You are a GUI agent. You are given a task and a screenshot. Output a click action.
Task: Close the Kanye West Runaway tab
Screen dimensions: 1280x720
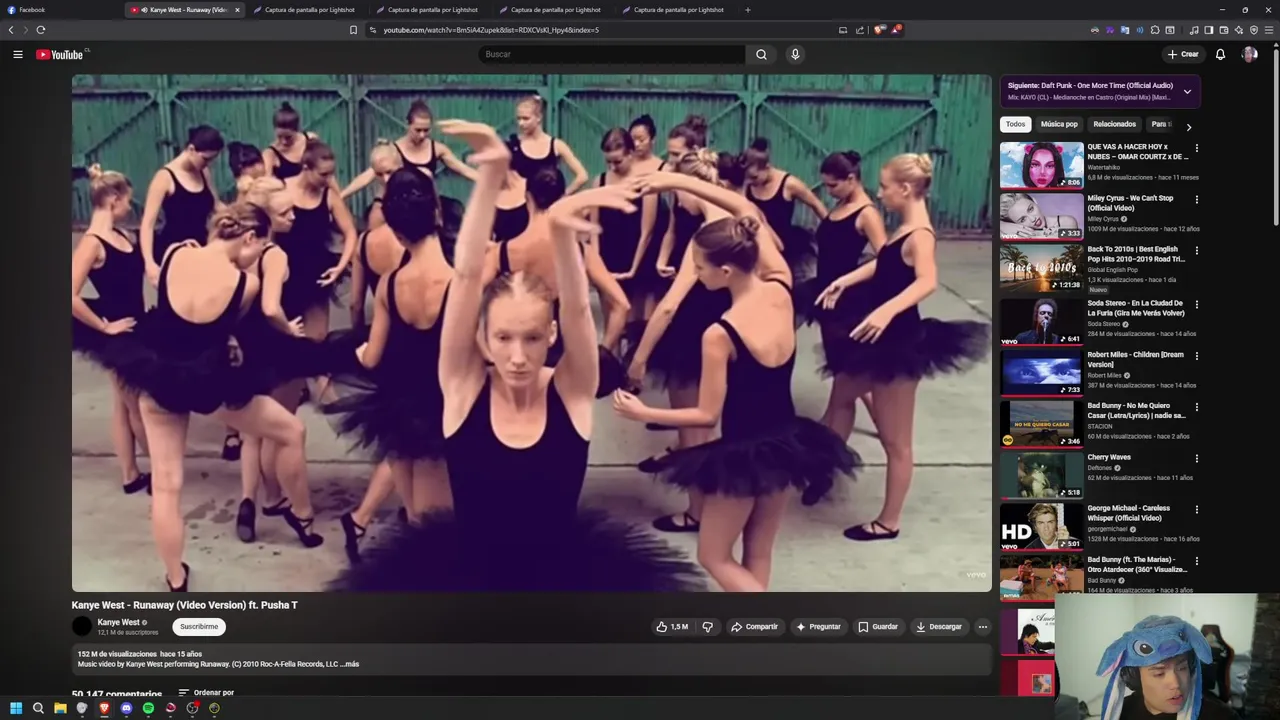click(237, 10)
